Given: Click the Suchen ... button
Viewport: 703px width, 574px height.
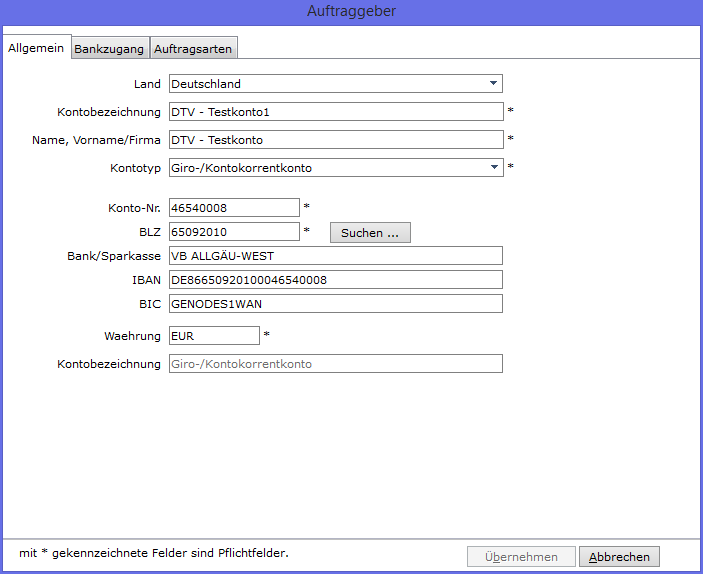Looking at the screenshot, I should coord(370,233).
